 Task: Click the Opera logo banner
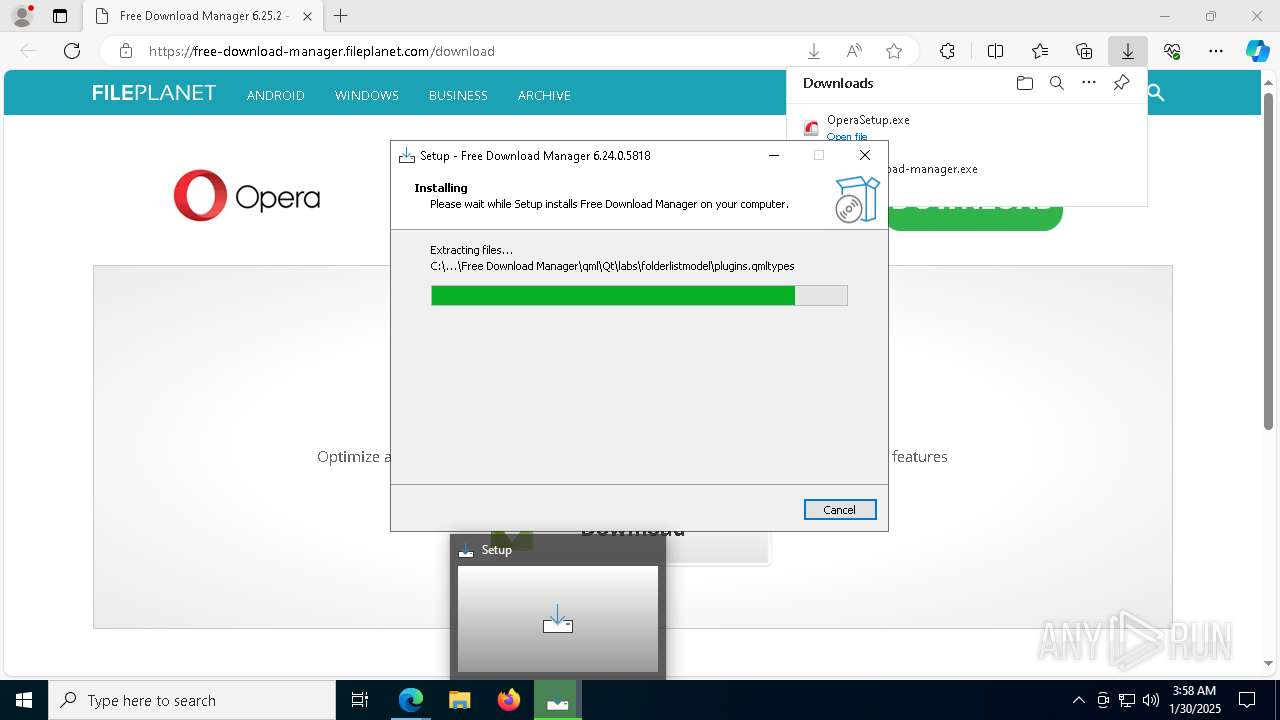click(247, 195)
